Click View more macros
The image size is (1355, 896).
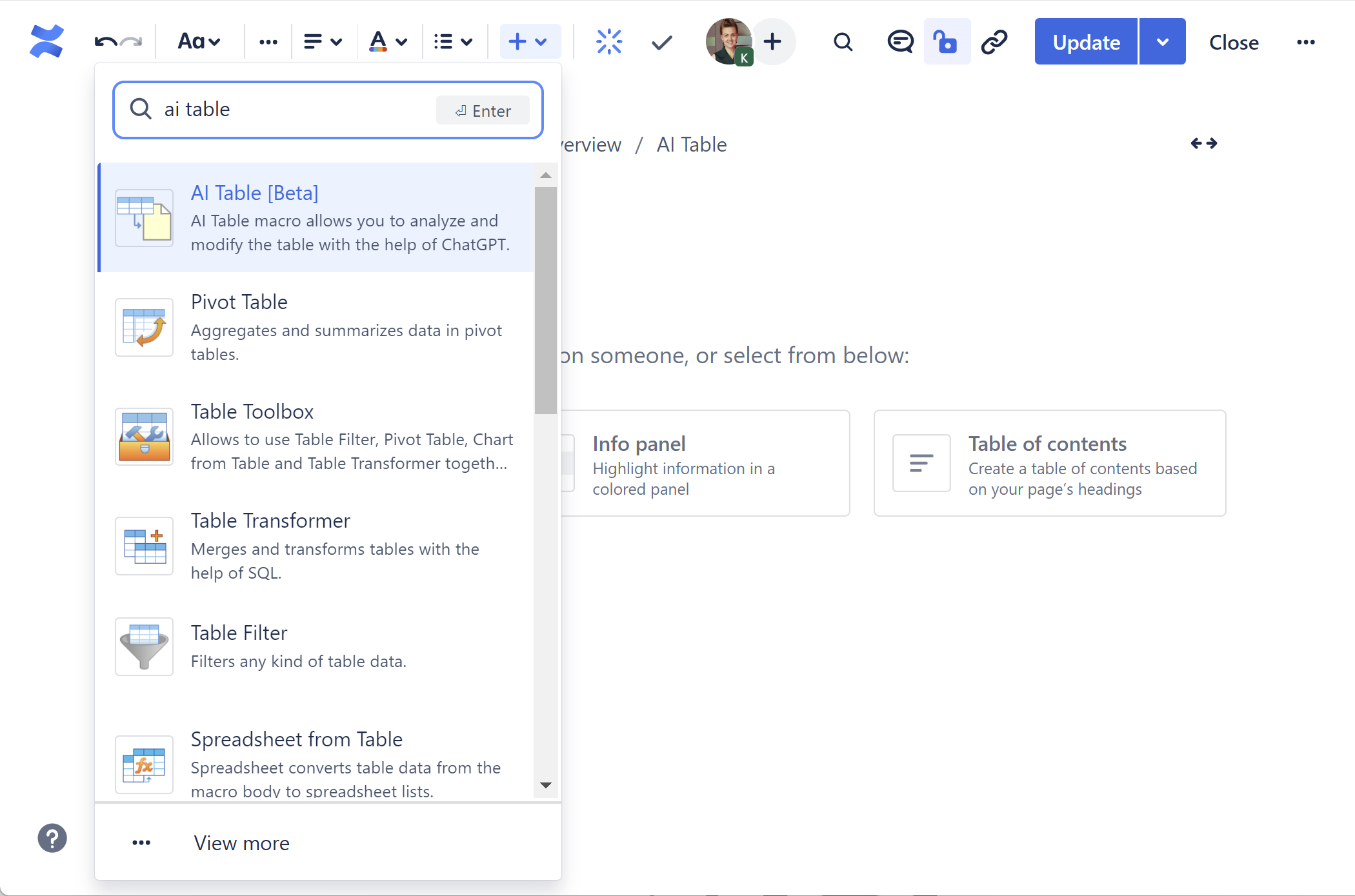[241, 842]
